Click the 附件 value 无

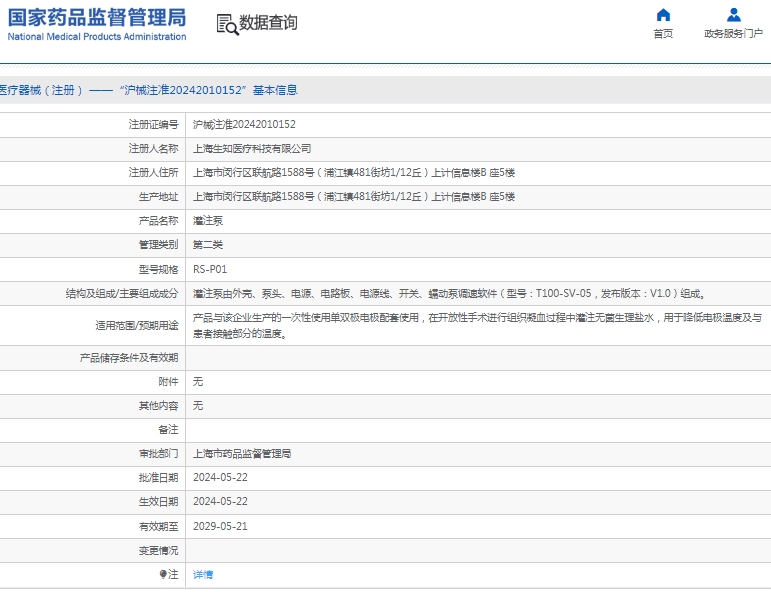(x=198, y=382)
